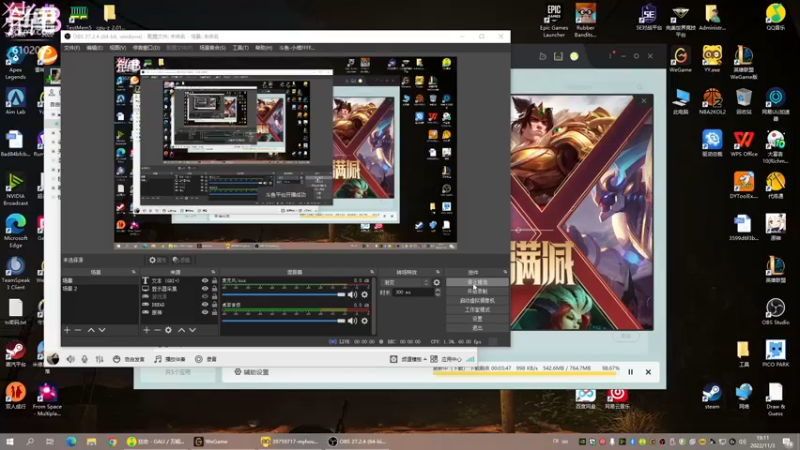The width and height of the screenshot is (800, 450).
Task: Open 文件(F) menu in OBS
Action: tap(72, 48)
